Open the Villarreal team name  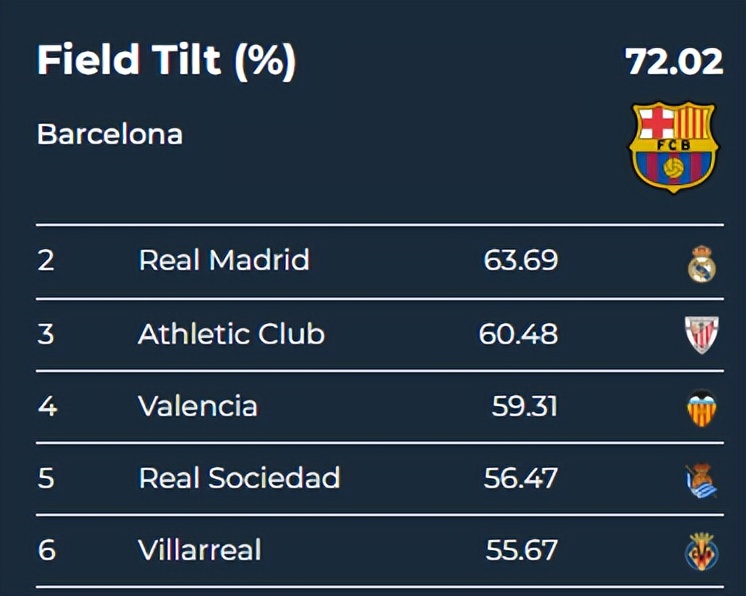pos(200,550)
